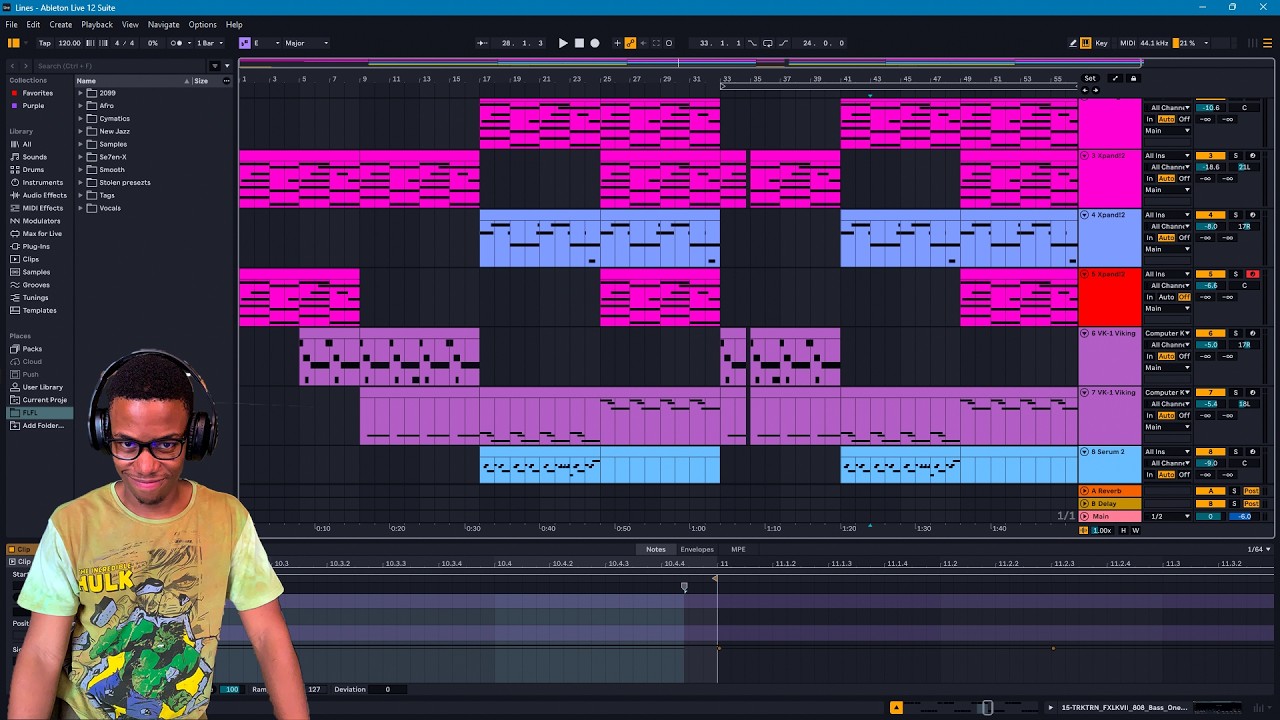Toggle the Draw Mode pencil icon
1280x720 pixels.
(1073, 43)
